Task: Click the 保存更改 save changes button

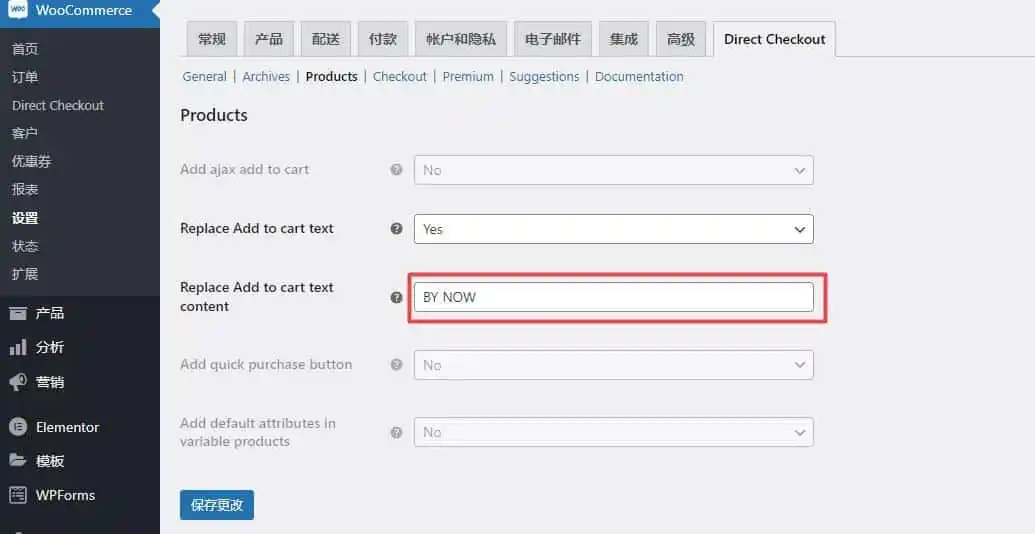Action: 217,505
